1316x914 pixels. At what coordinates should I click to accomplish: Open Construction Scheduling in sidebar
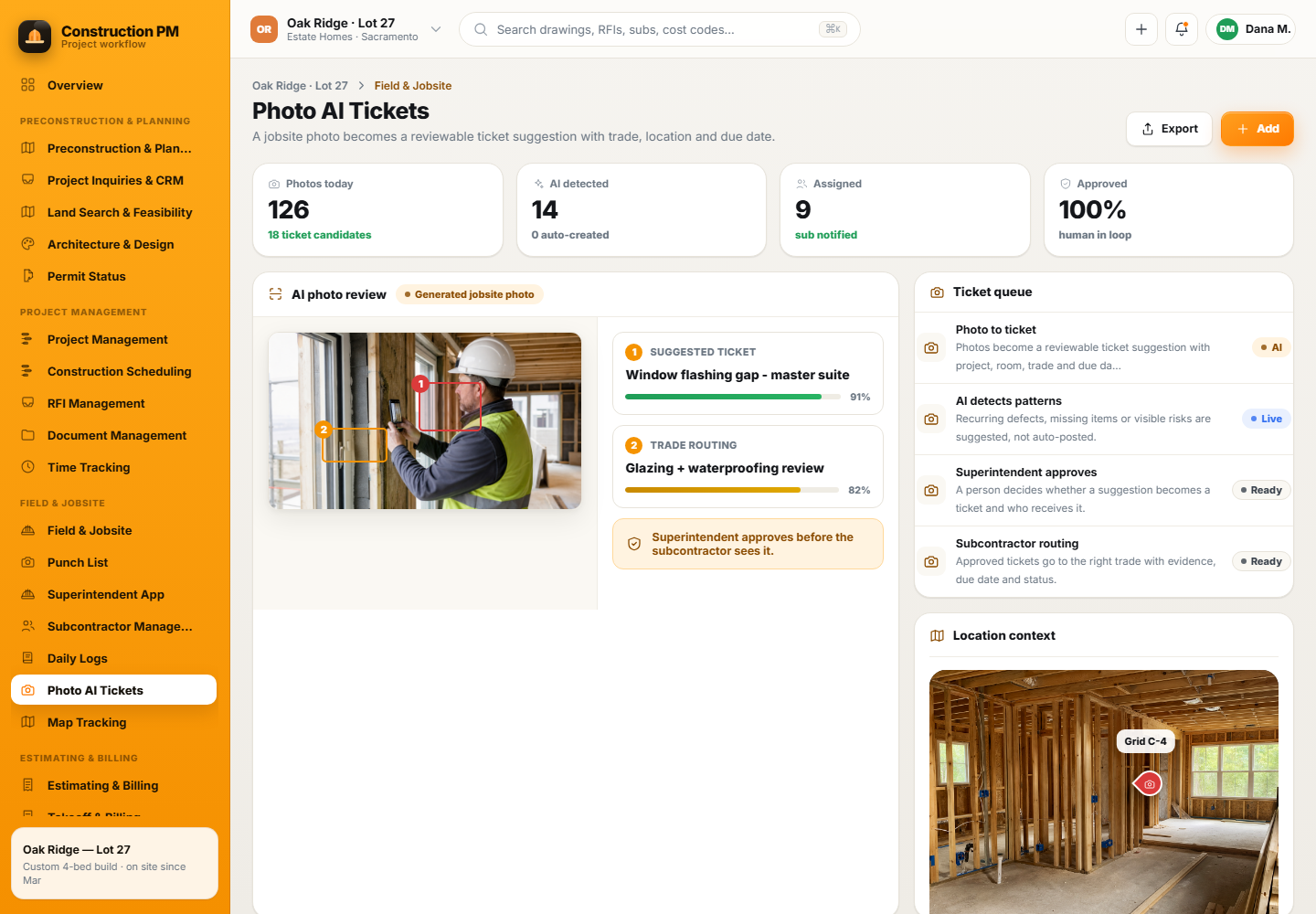[x=113, y=371]
